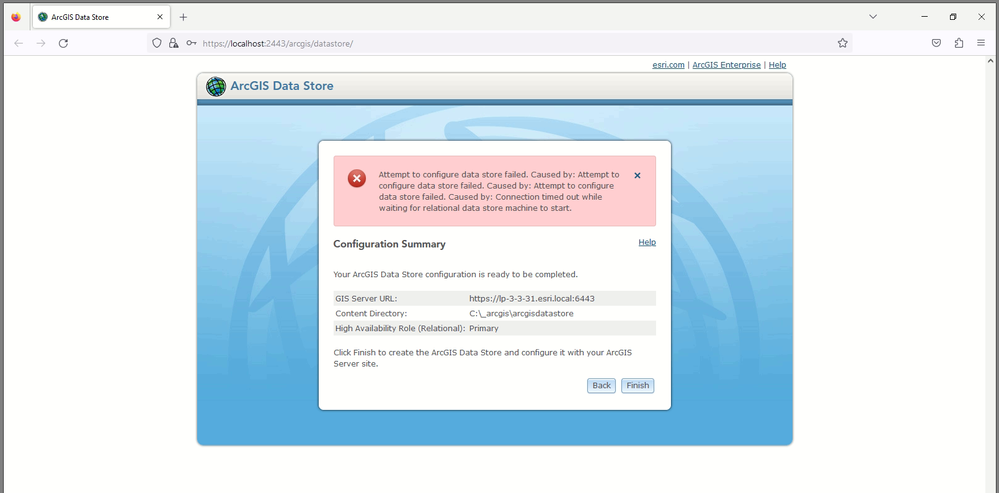Open the ArcGIS Enterprise link
Screen dimensions: 999x493
point(726,65)
